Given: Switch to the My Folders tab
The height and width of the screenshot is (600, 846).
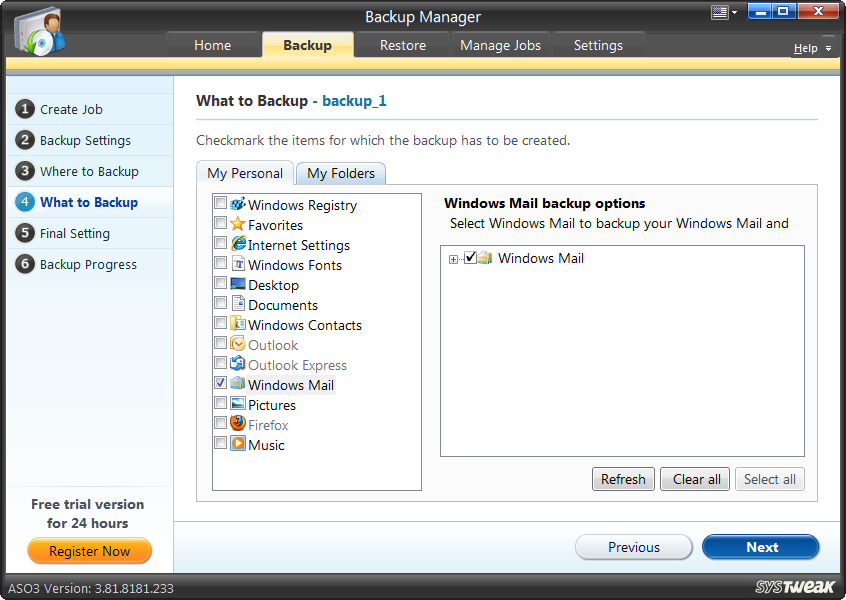Looking at the screenshot, I should tap(340, 172).
